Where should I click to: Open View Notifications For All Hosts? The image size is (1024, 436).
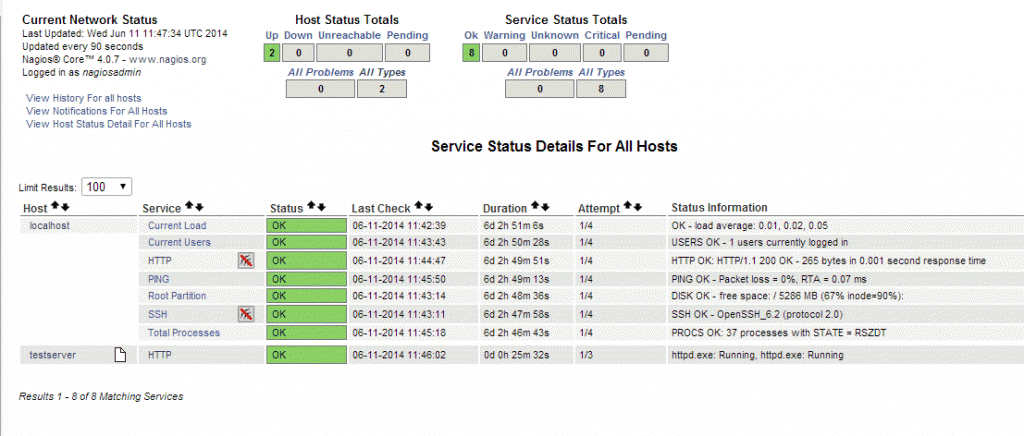coord(97,111)
